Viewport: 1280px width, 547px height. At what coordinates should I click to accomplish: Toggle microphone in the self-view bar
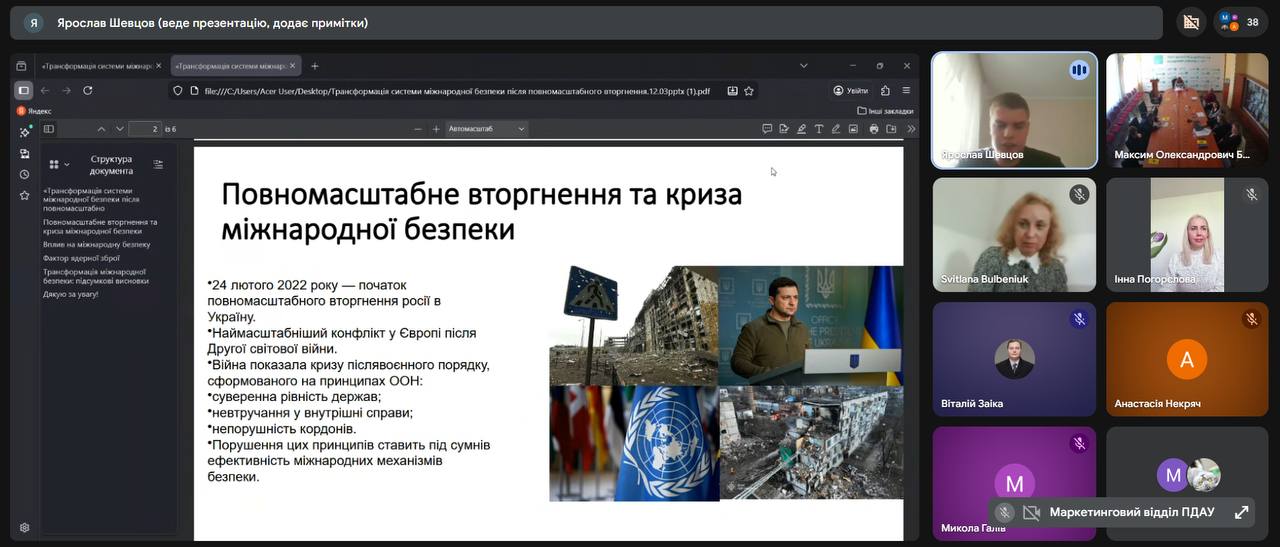click(x=1005, y=512)
